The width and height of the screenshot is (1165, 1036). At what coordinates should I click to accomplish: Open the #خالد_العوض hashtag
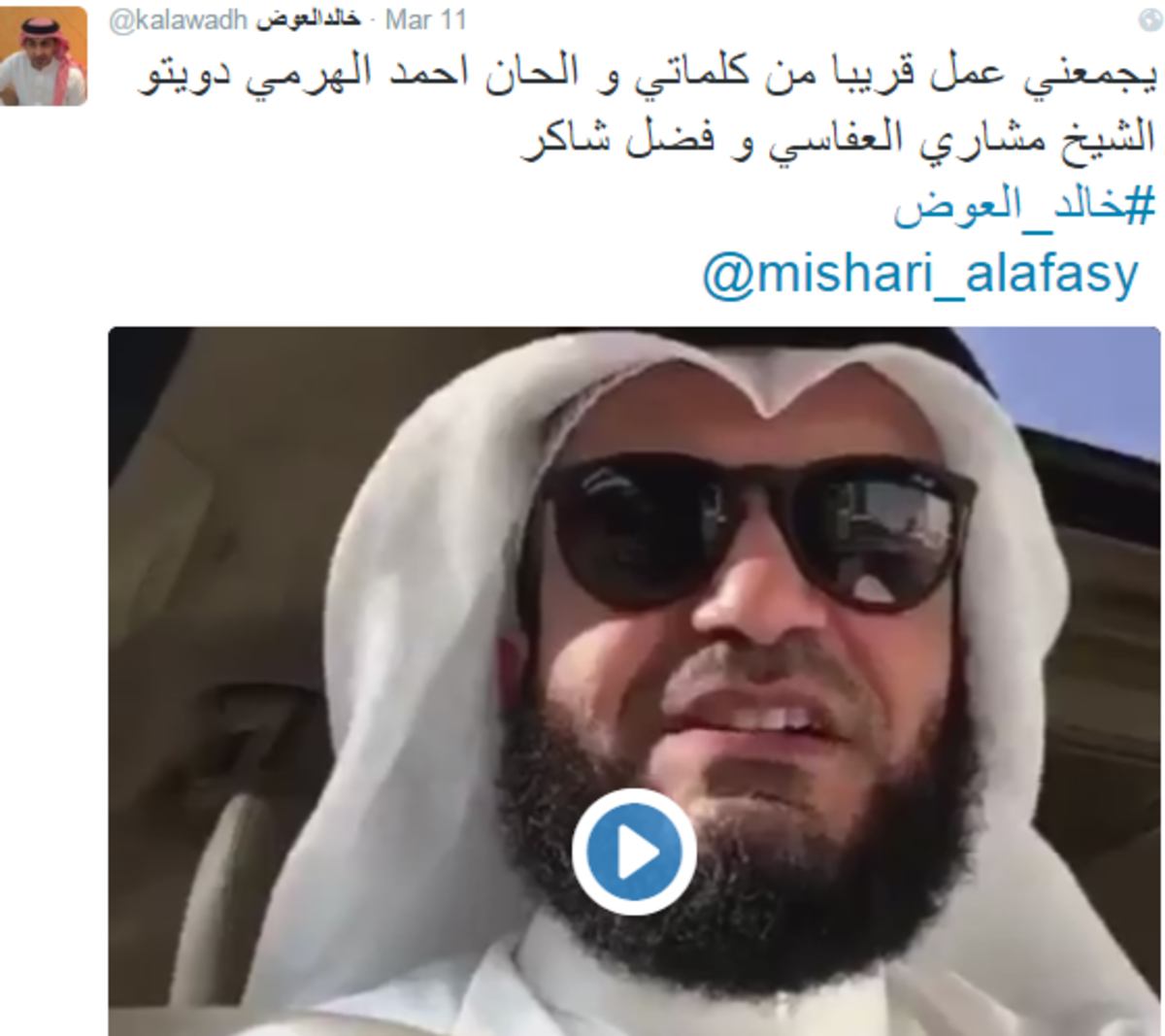[x=1024, y=206]
